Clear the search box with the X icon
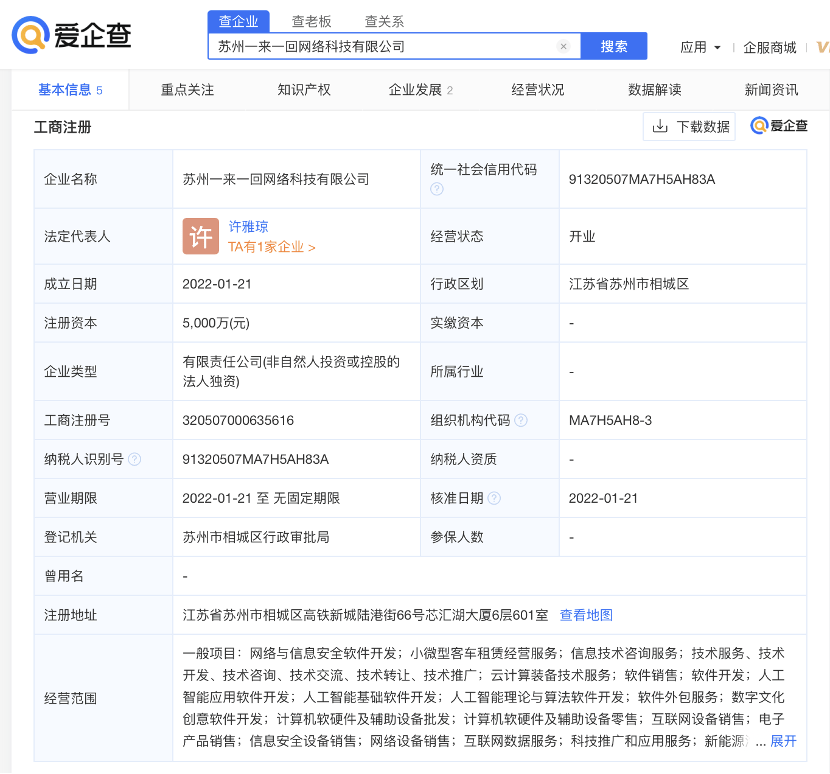The height and width of the screenshot is (774, 830). 563,46
